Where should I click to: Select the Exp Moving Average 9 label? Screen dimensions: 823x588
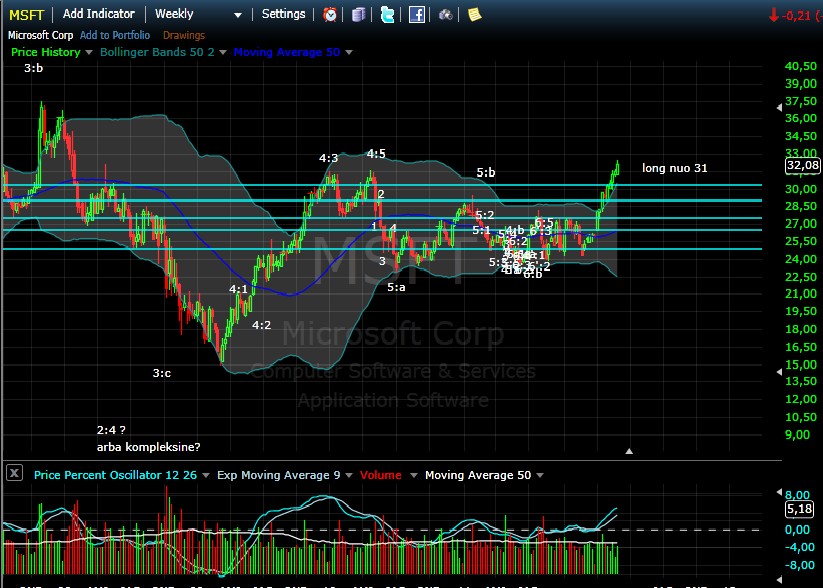pos(279,475)
